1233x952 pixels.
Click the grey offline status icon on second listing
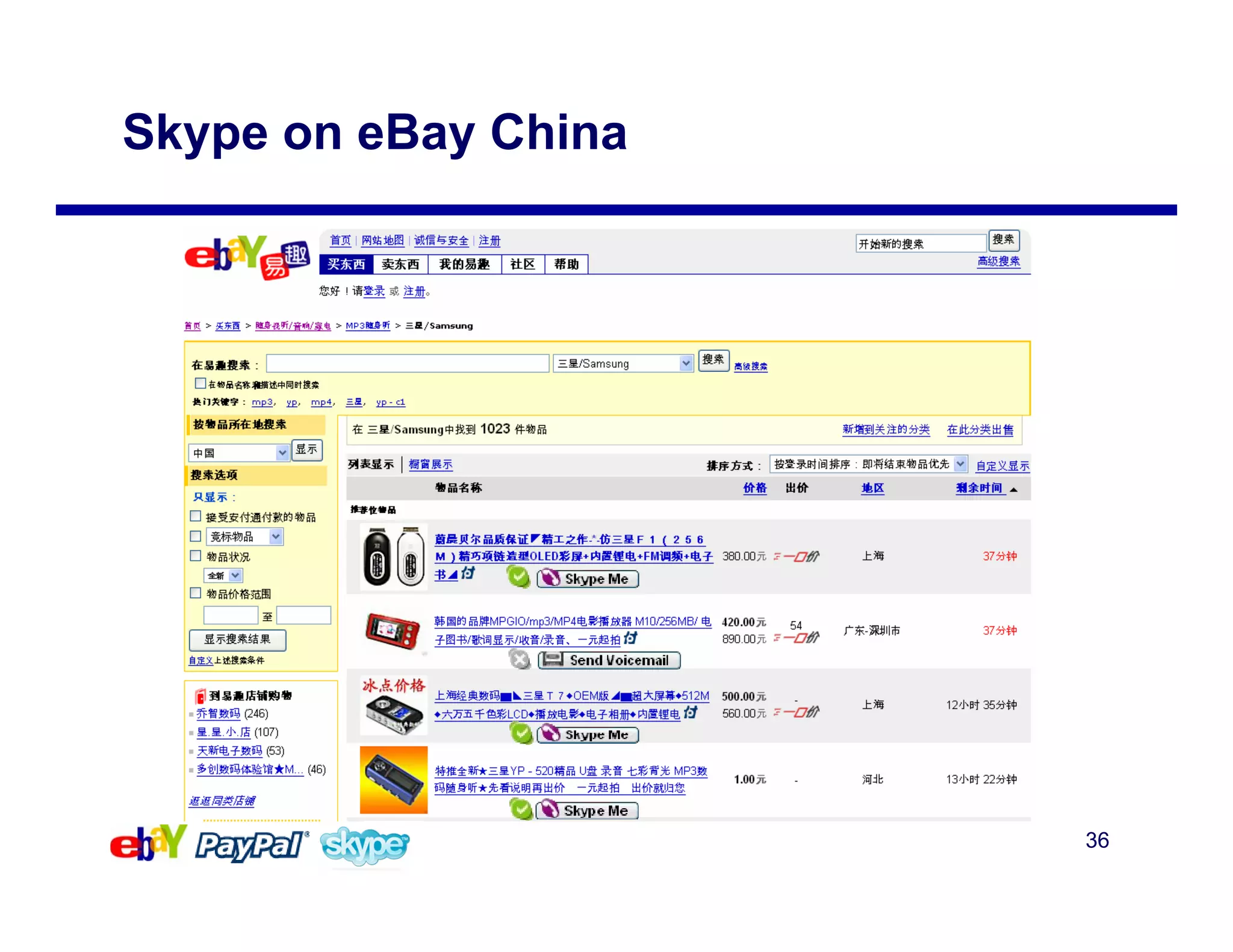click(519, 660)
